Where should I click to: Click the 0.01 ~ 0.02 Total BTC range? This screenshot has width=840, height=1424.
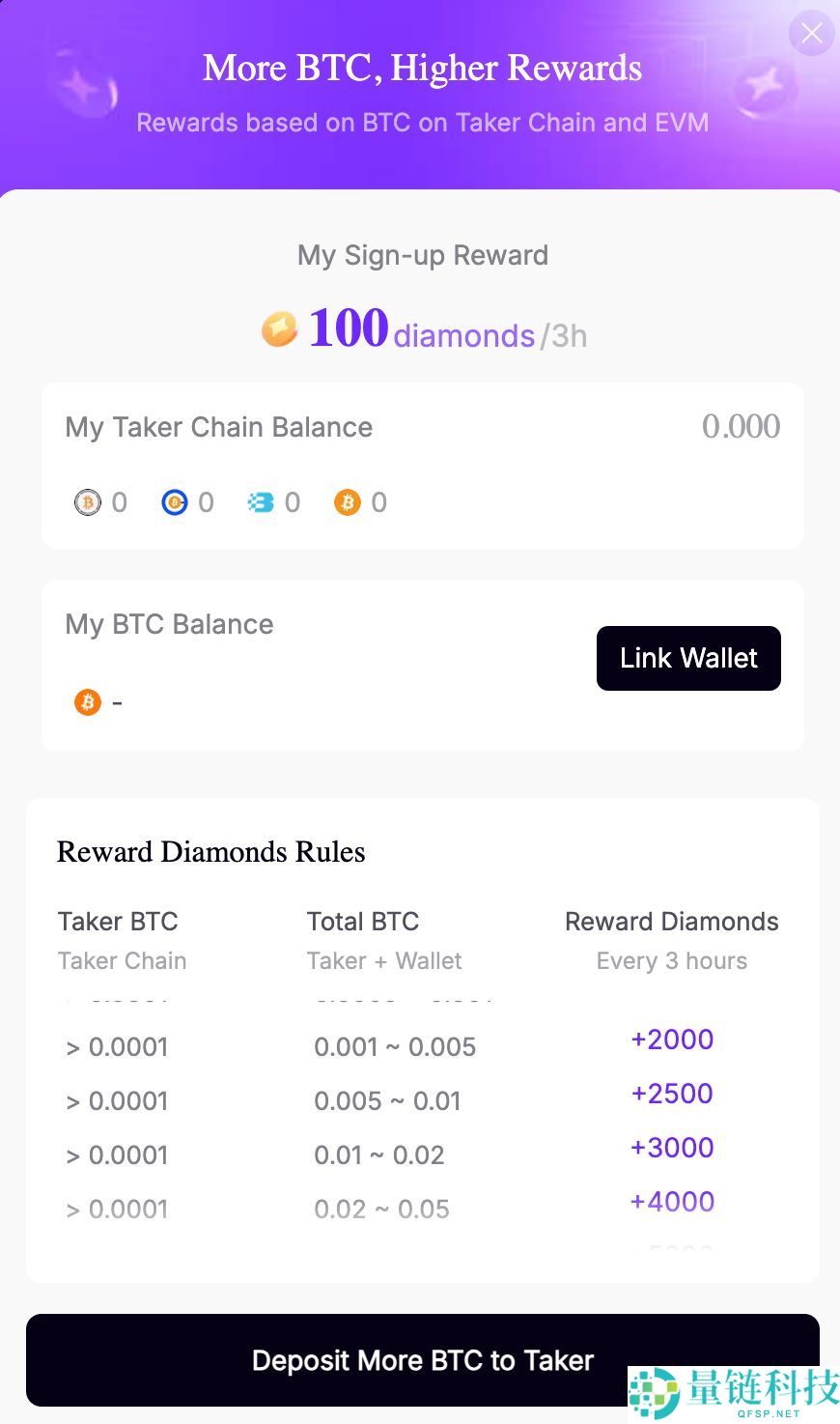coord(379,1155)
